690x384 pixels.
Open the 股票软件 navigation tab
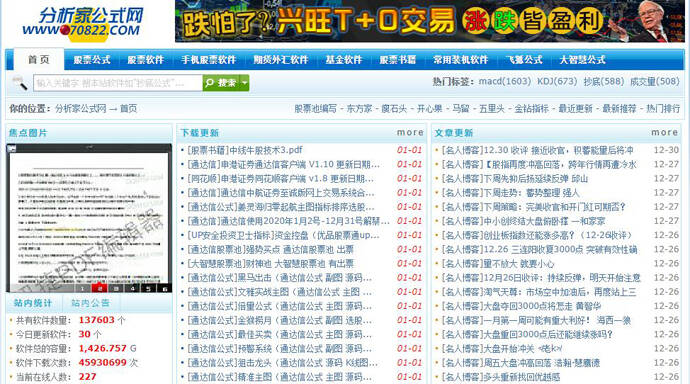tap(145, 60)
